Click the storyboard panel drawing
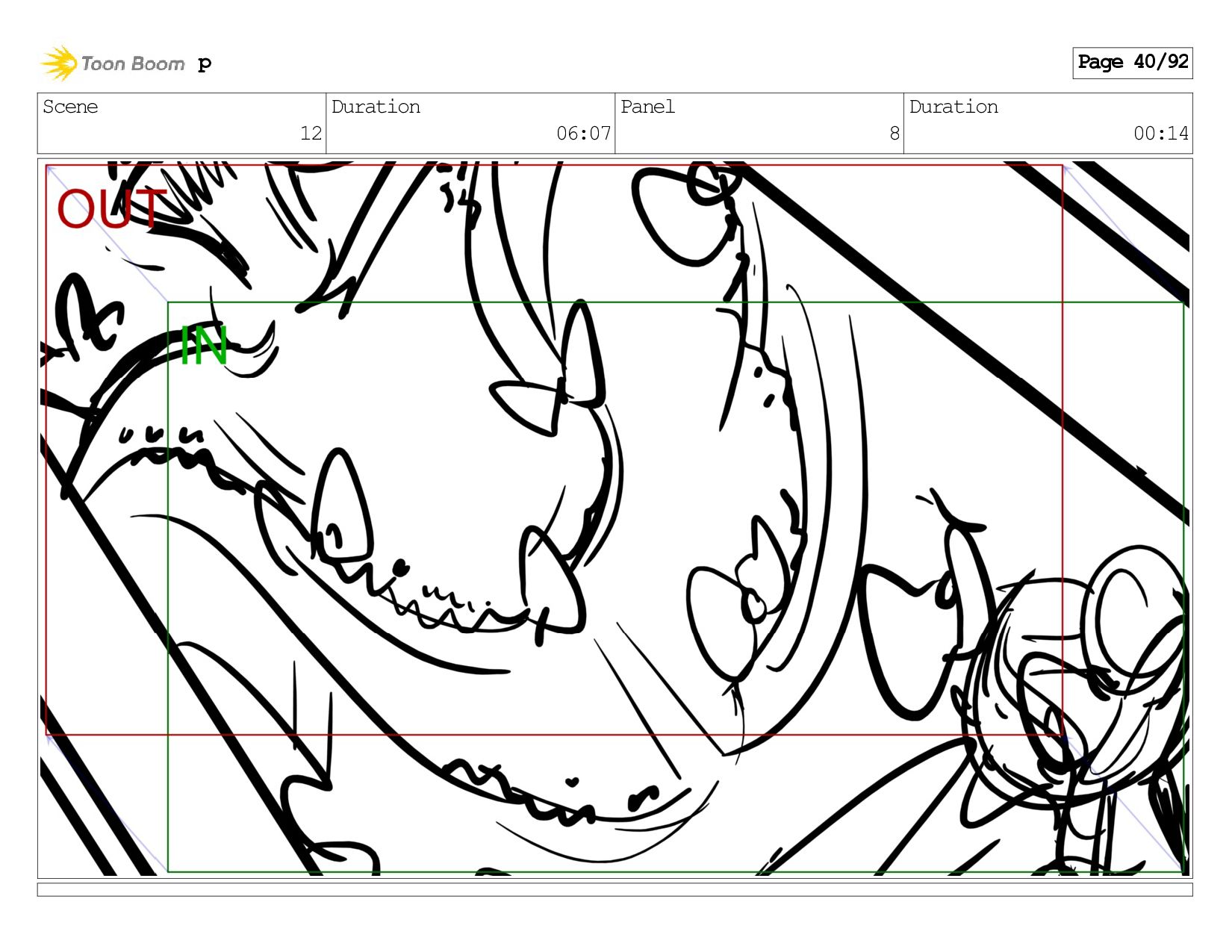This screenshot has height=952, width=1232. tap(615, 518)
